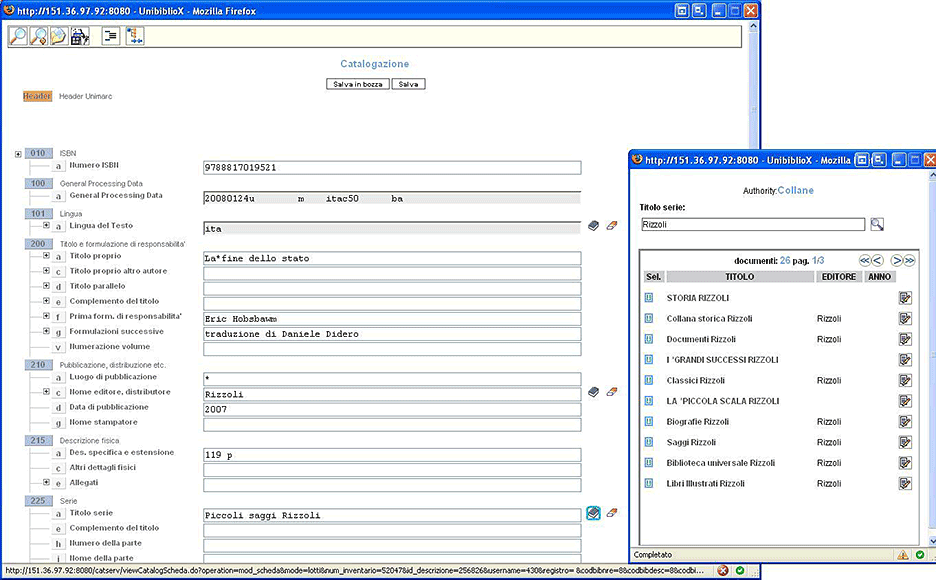Screen dimensions: 936x580
Task: Click into the Des. specifica e estensione field
Action: click(x=392, y=455)
